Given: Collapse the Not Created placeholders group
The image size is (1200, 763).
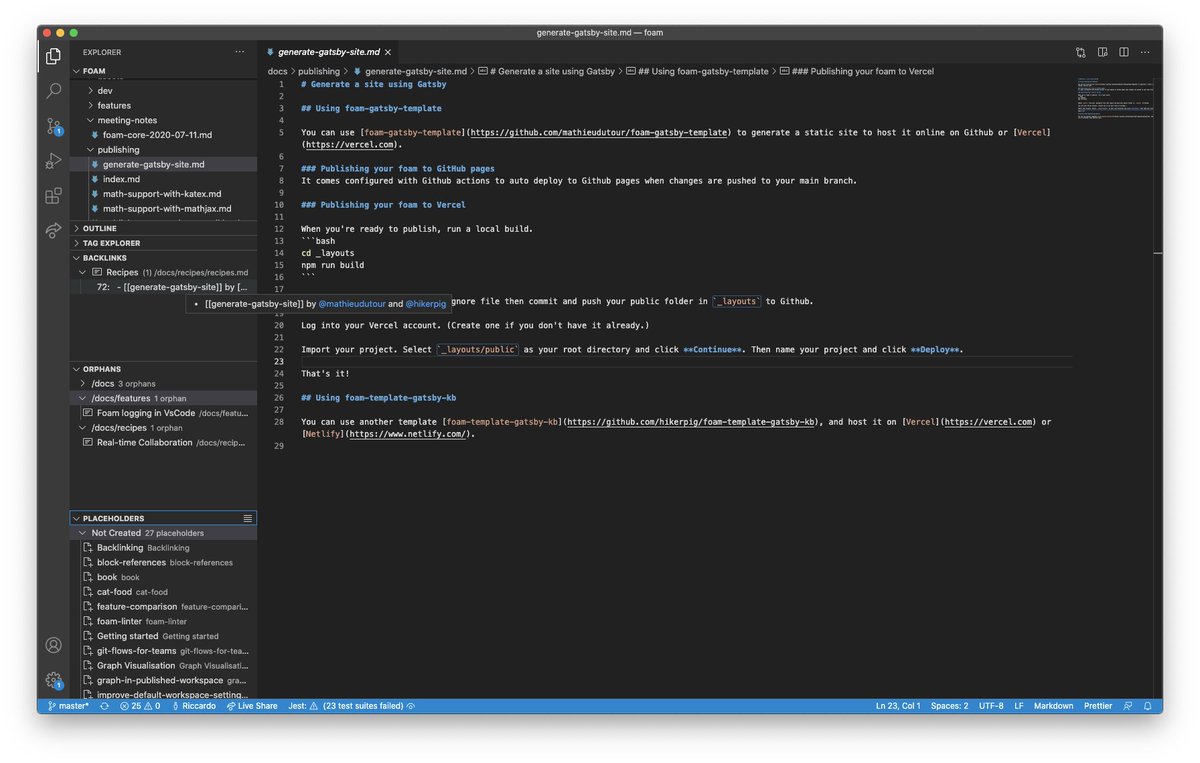Looking at the screenshot, I should pos(163,533).
